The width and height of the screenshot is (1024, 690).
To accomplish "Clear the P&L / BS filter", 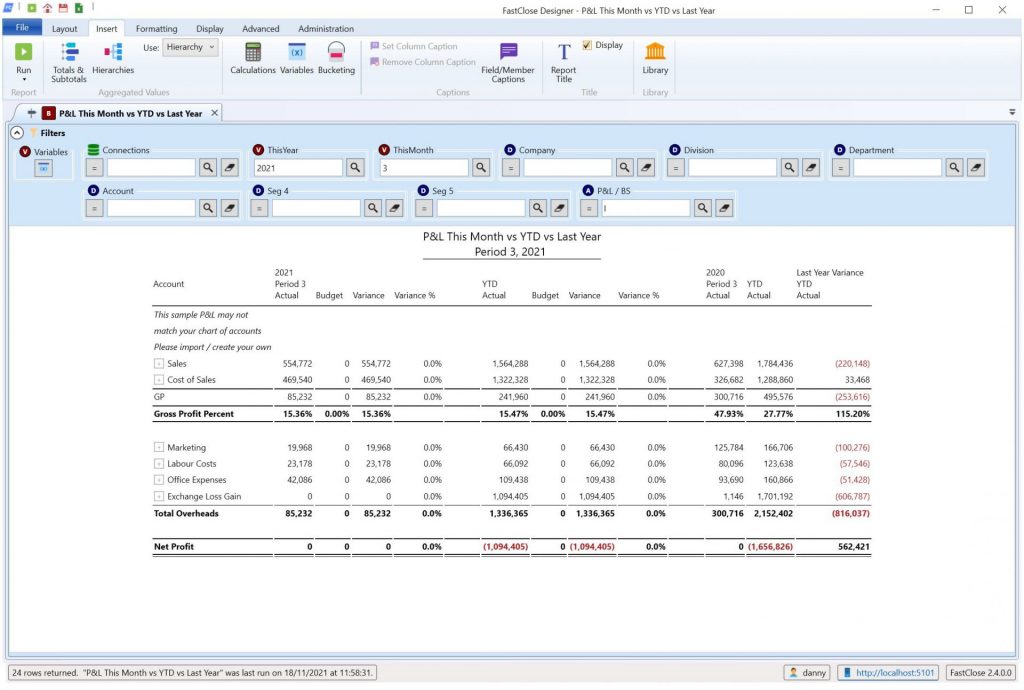I will [x=724, y=208].
